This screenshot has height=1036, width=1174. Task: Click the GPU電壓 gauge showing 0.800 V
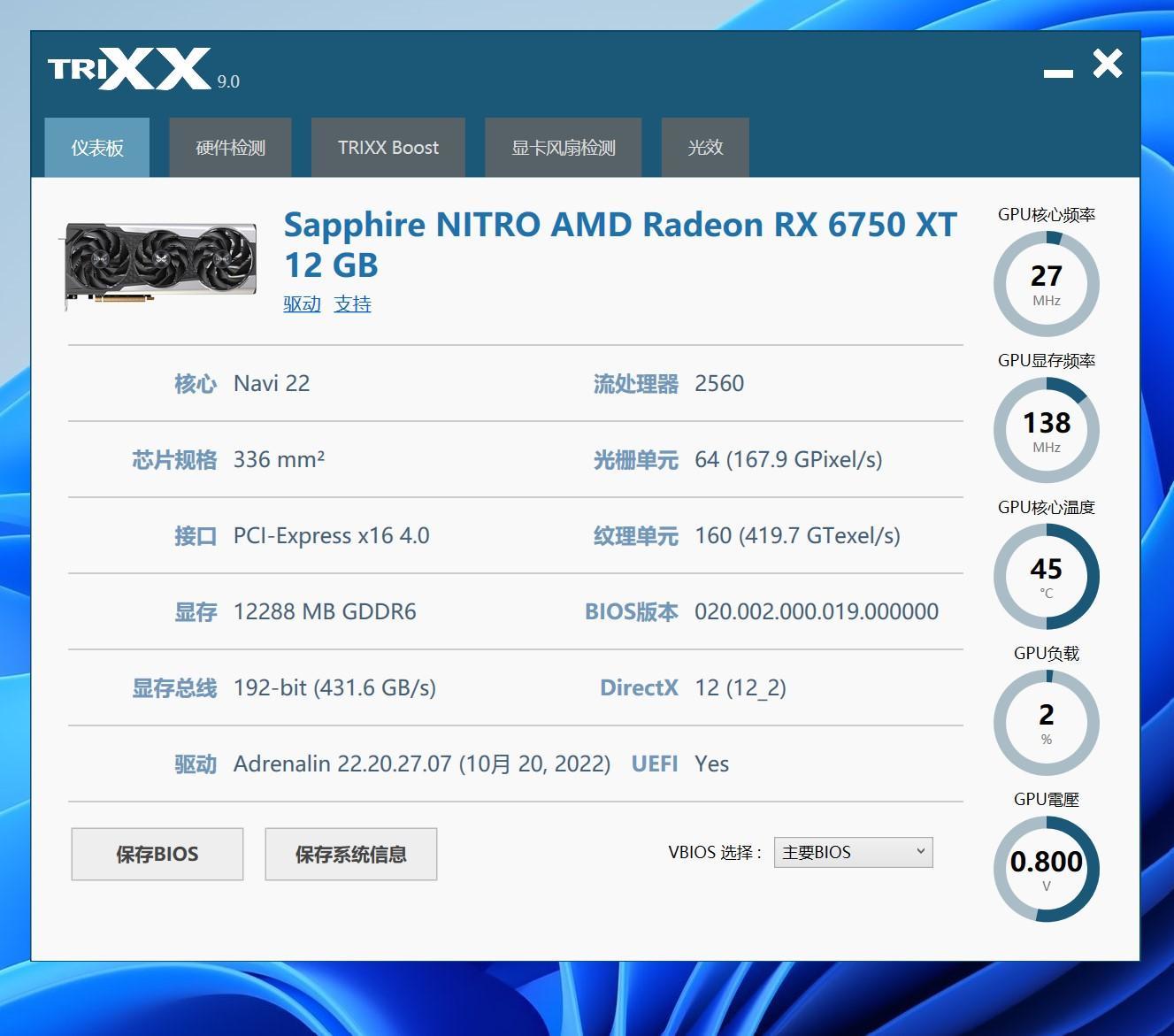click(1047, 869)
